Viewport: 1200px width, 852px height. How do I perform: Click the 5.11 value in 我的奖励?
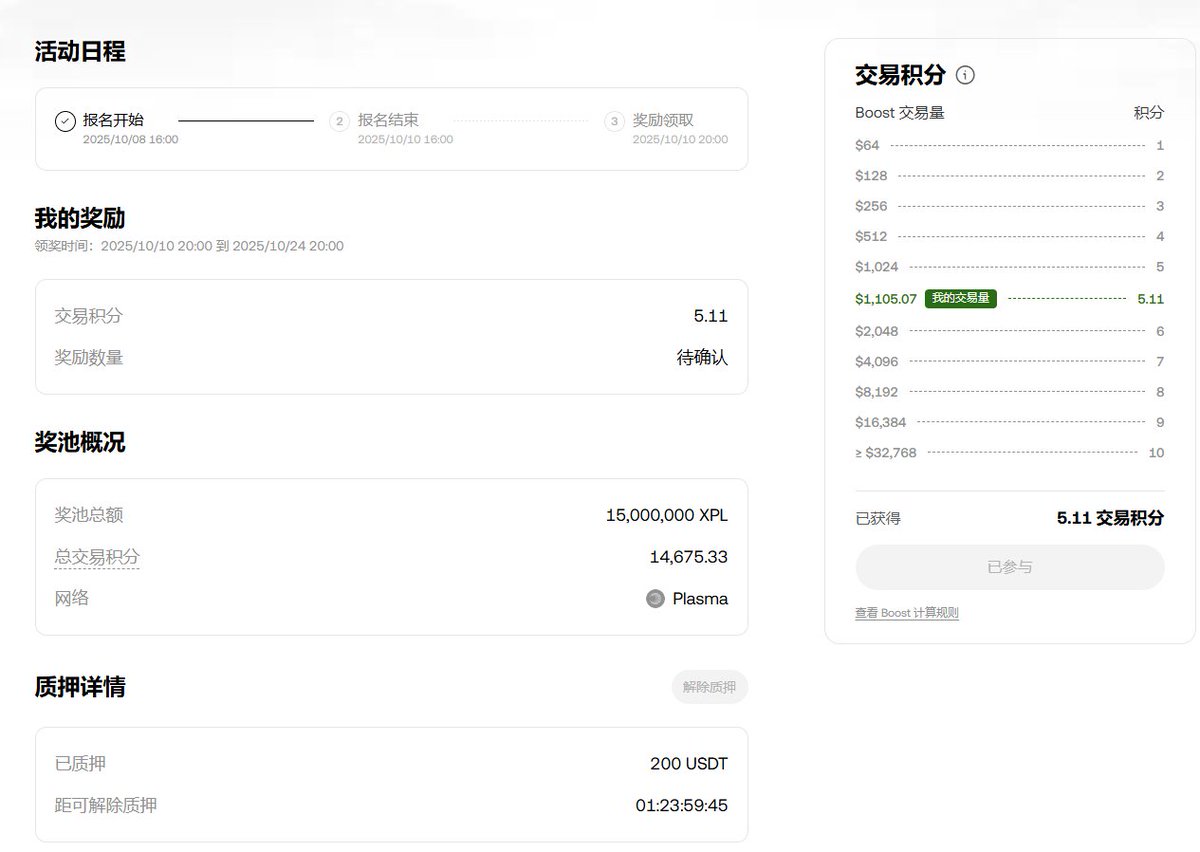tap(711, 316)
